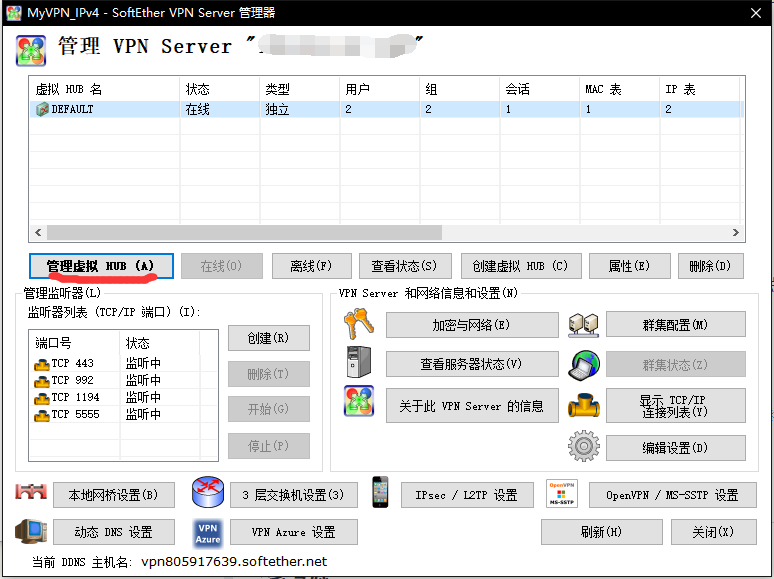774x579 pixels.
Task: Click the 在线(O) button
Action: tap(222, 266)
